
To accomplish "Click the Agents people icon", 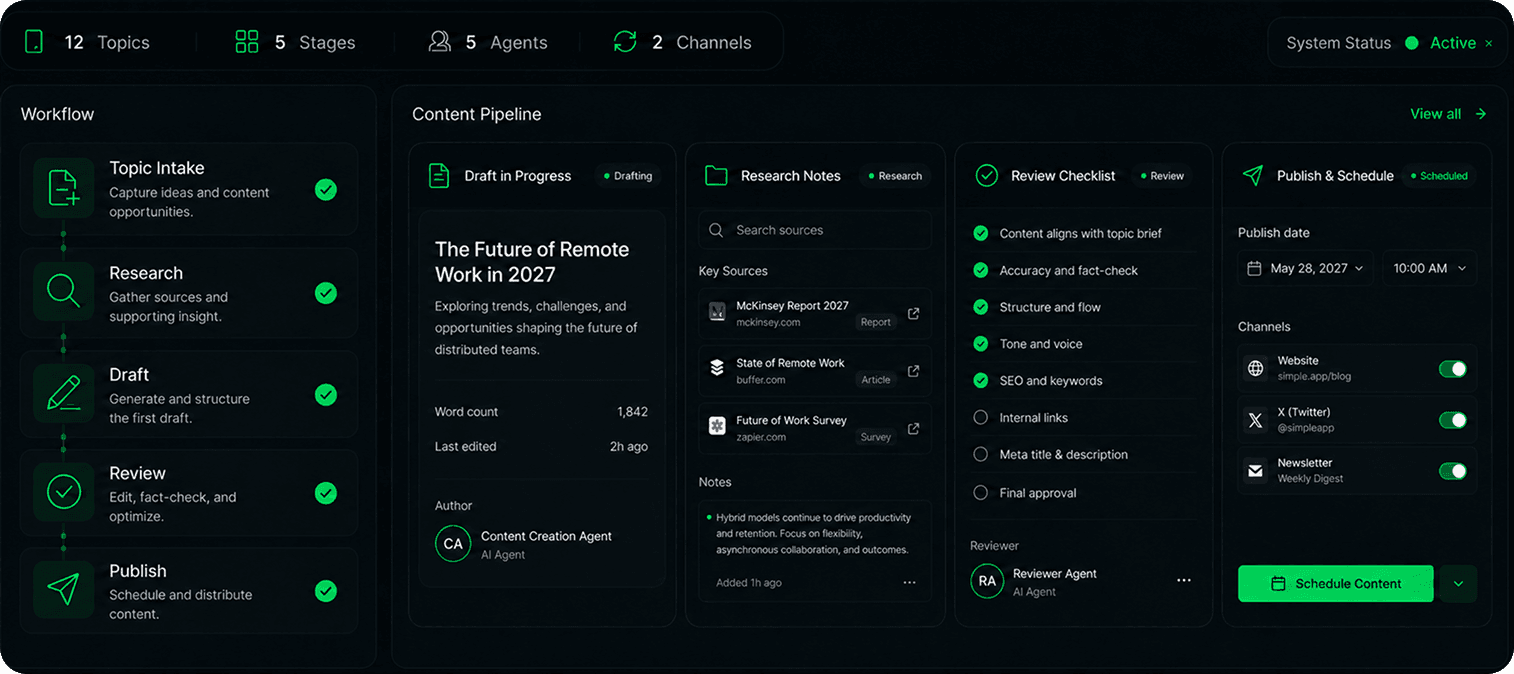I will (439, 42).
